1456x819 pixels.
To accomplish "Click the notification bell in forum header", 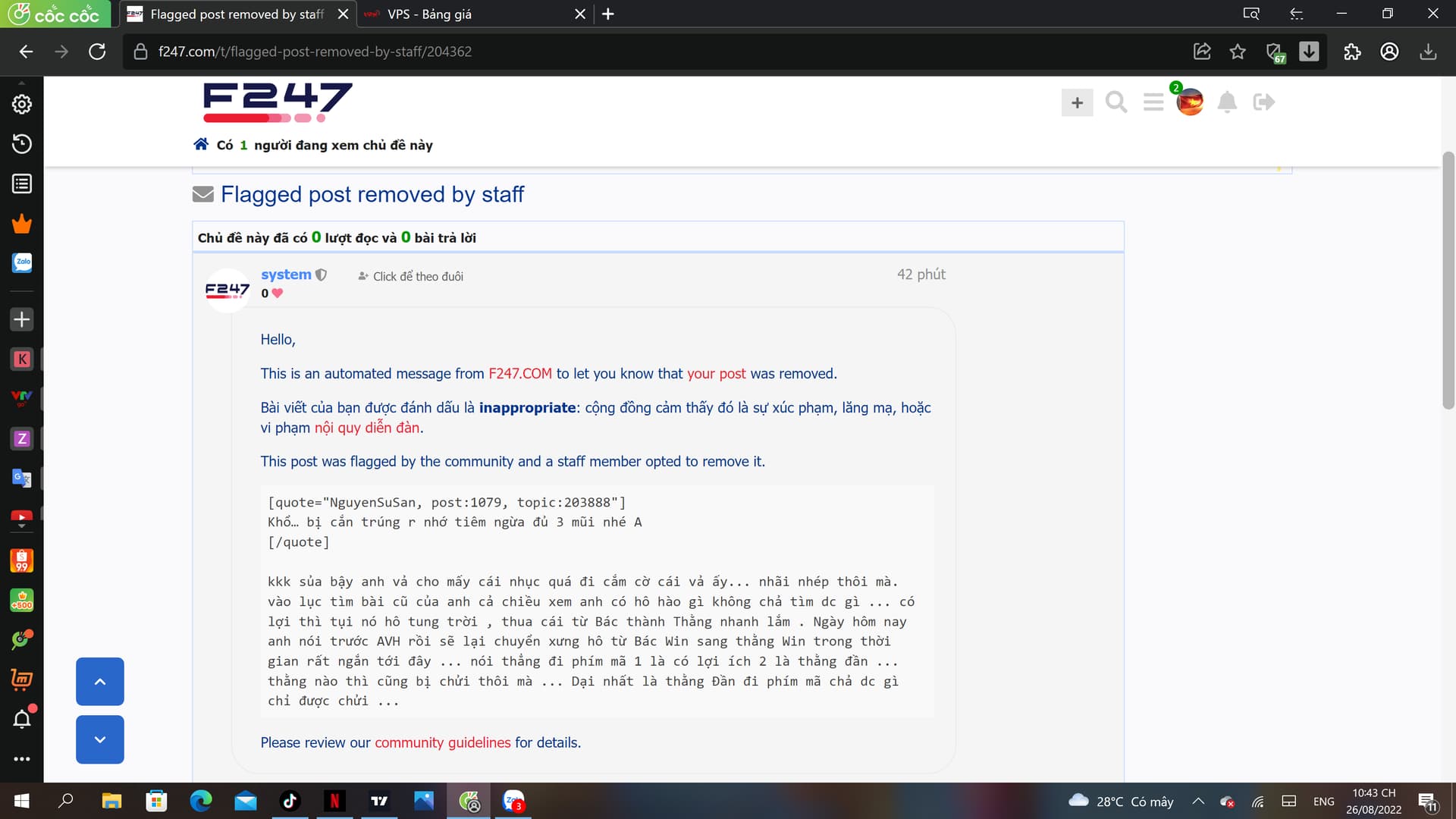I will pos(1227,102).
